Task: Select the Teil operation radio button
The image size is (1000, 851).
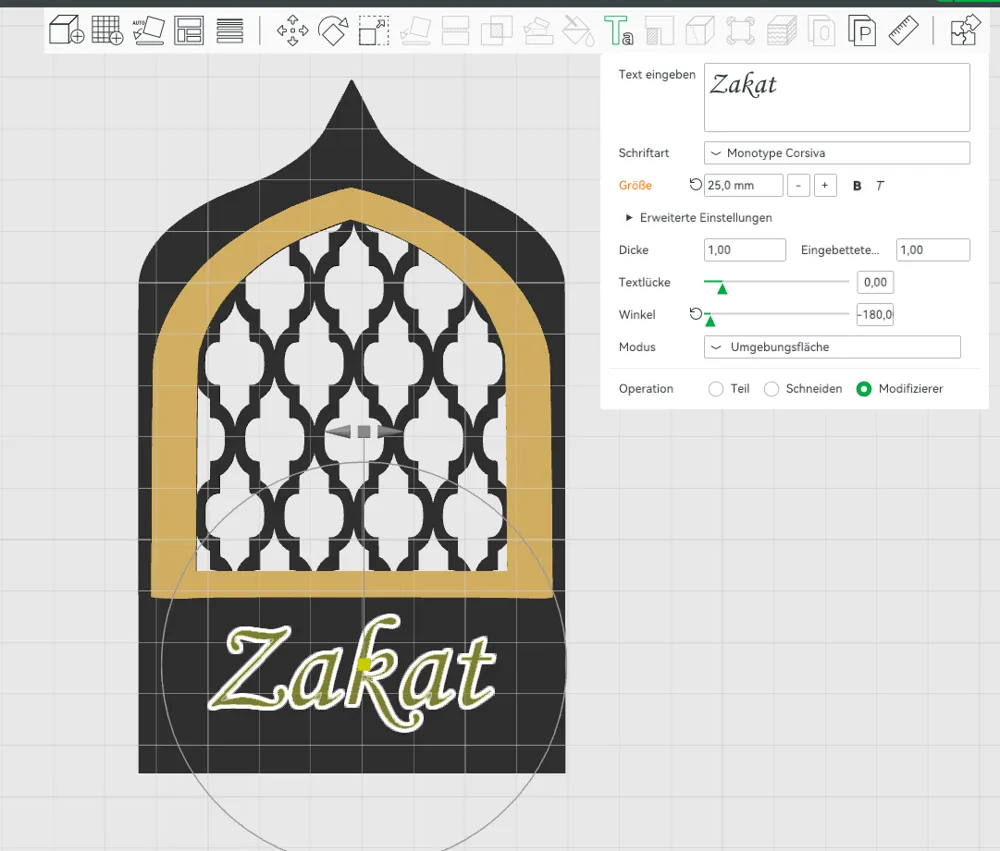Action: [716, 388]
